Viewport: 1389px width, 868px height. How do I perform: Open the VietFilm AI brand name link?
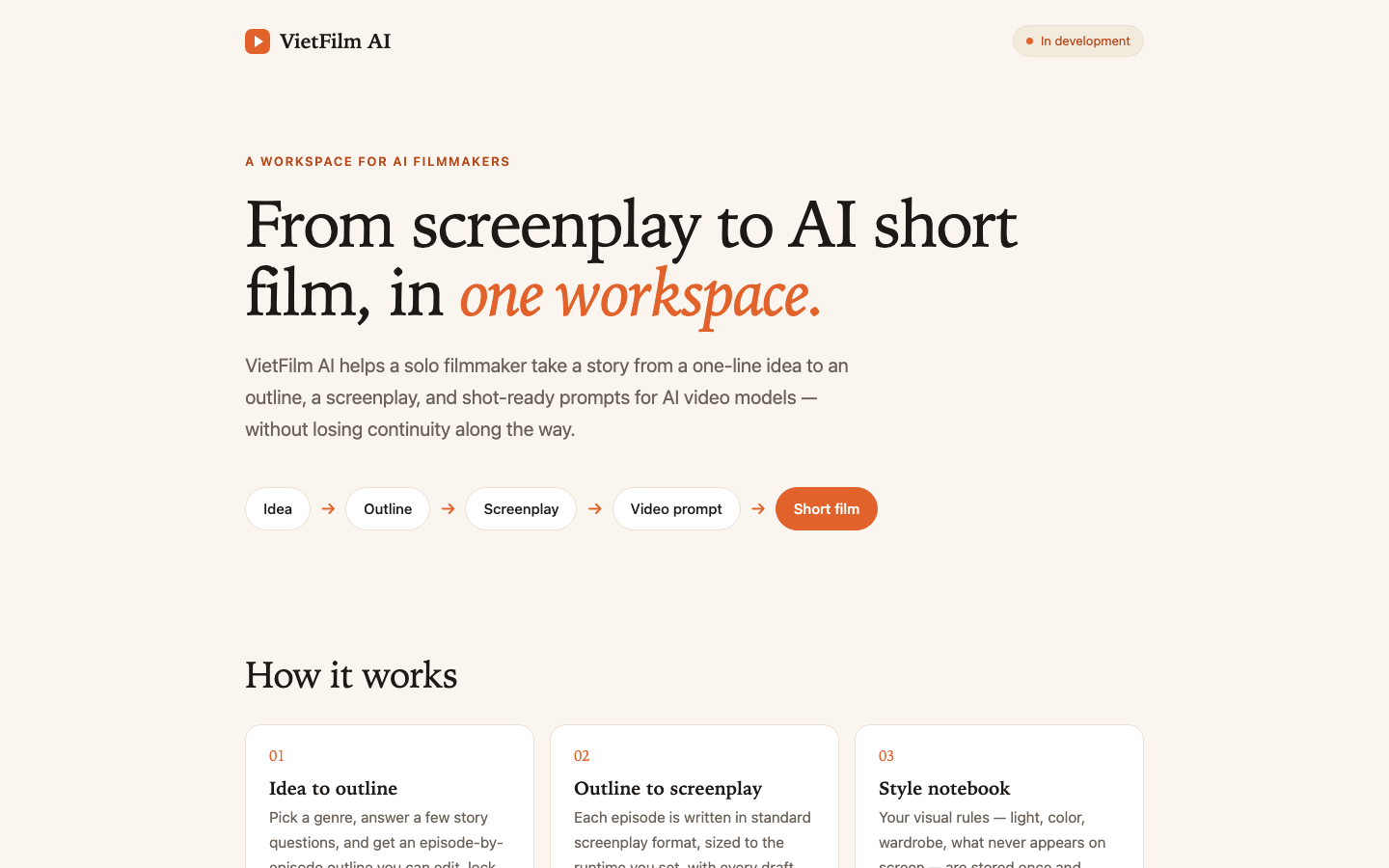point(335,41)
